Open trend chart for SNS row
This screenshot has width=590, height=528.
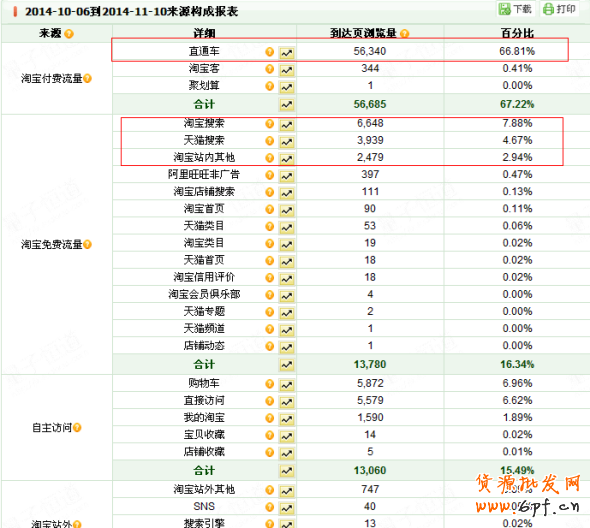(x=287, y=508)
